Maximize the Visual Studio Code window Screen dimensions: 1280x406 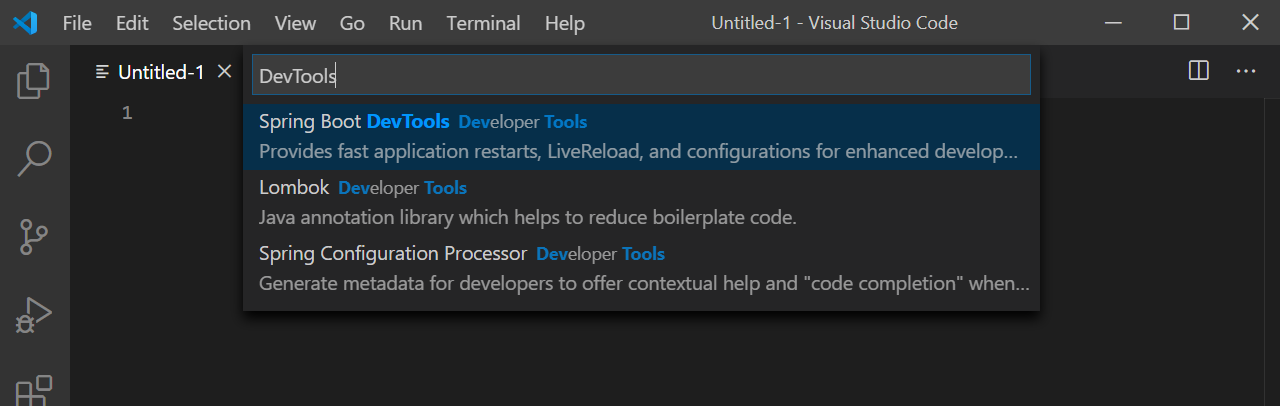[1181, 22]
